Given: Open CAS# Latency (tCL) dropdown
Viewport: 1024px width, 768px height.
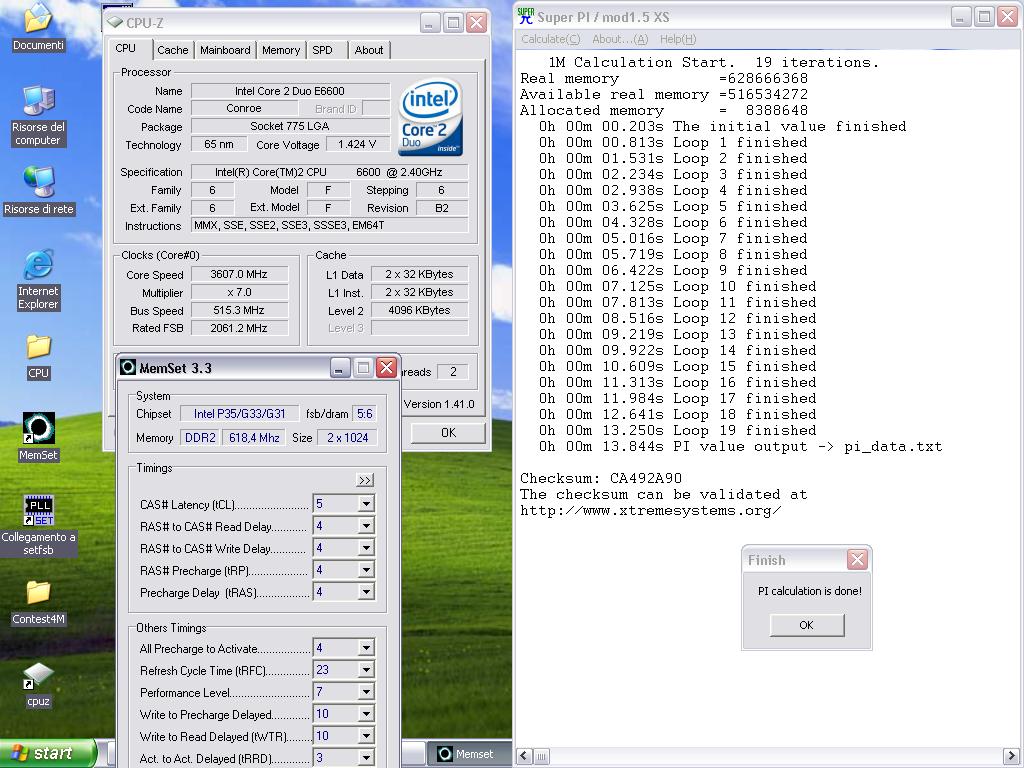Looking at the screenshot, I should [366, 504].
